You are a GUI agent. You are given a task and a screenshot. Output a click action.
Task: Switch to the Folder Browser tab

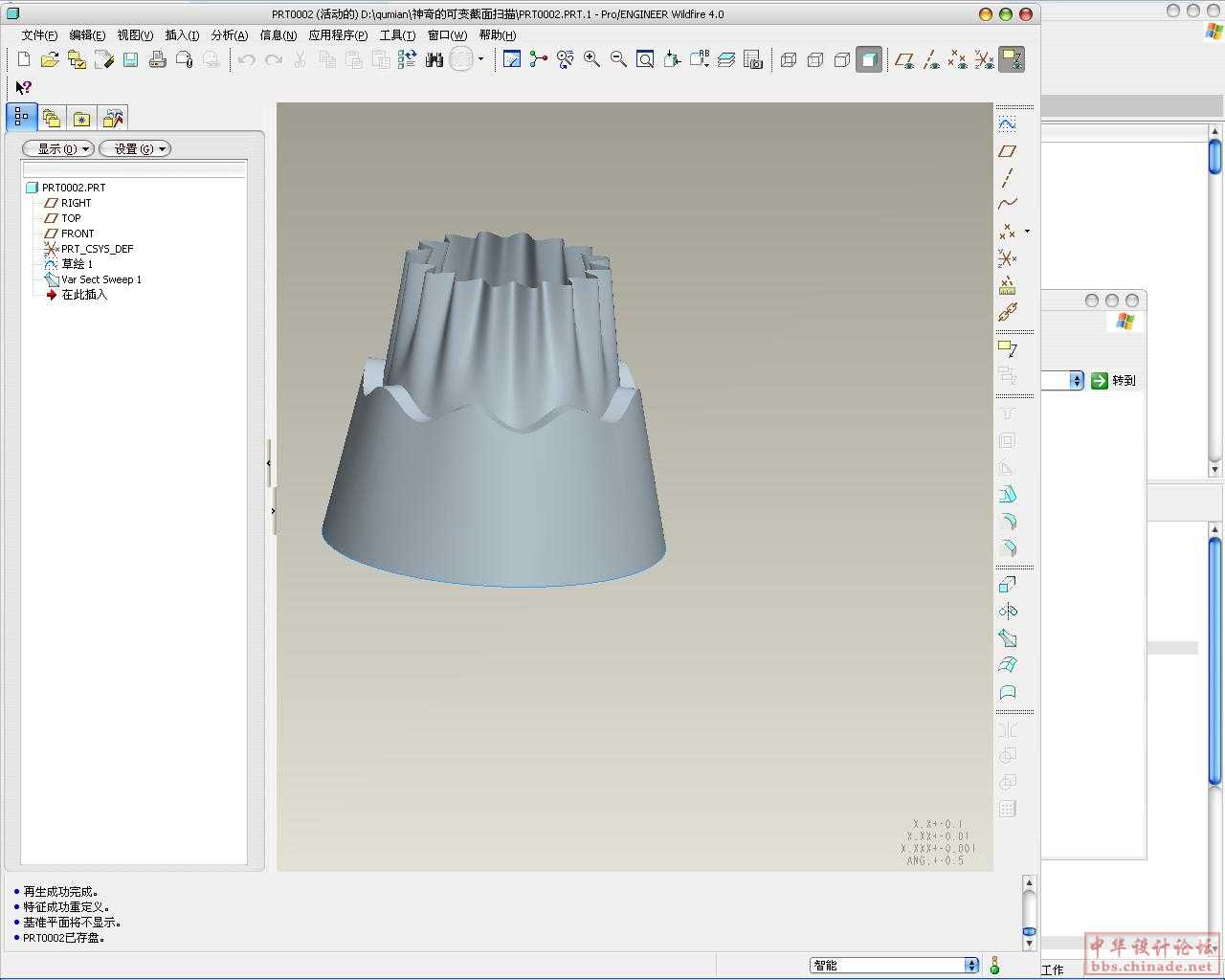52,118
